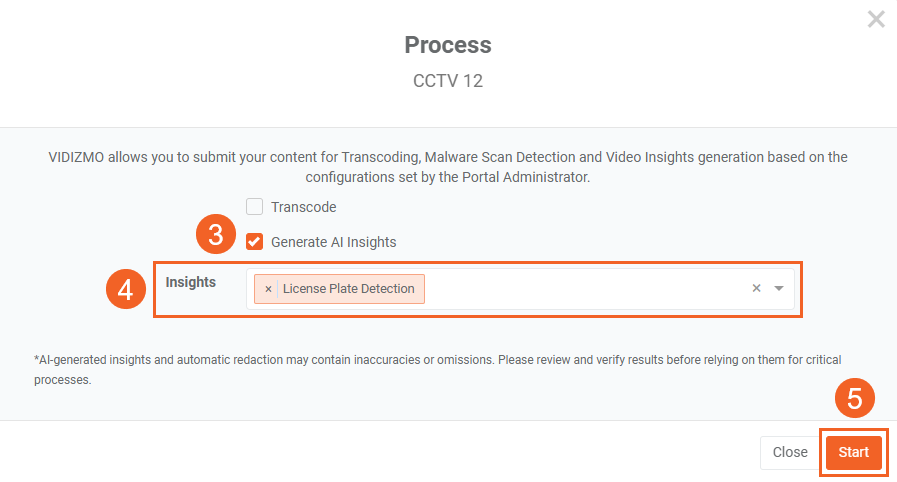Expand the Insights dropdown arrow
This screenshot has height=482, width=897.
pyautogui.click(x=779, y=288)
